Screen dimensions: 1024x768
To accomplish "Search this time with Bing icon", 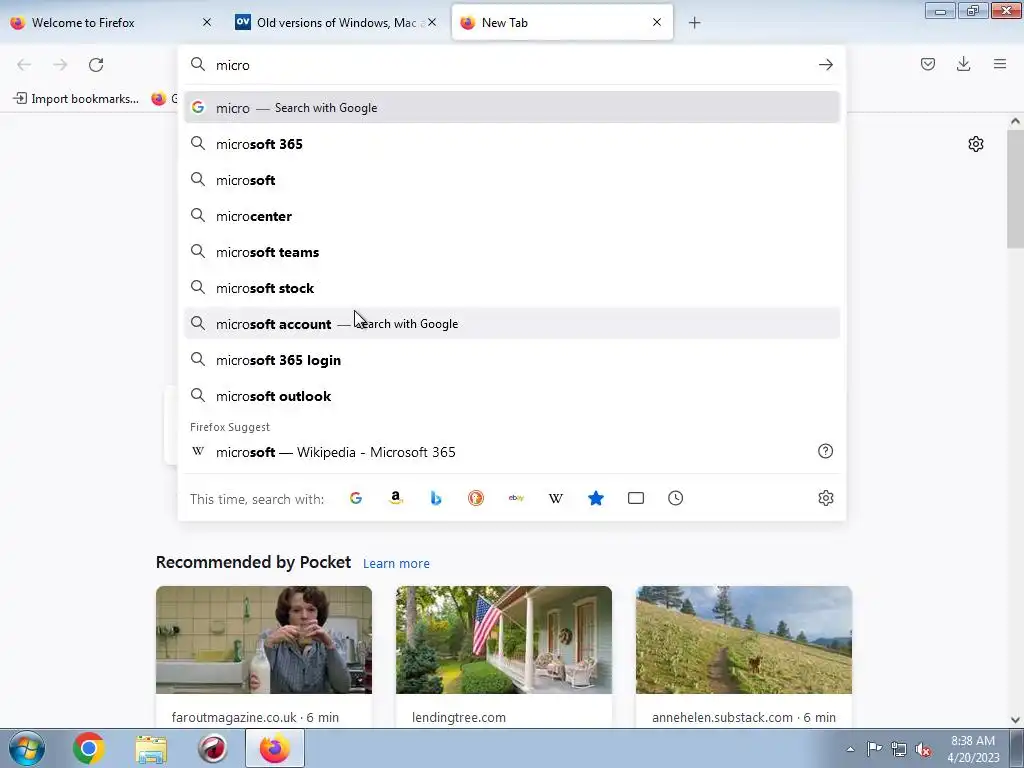I will (x=436, y=498).
